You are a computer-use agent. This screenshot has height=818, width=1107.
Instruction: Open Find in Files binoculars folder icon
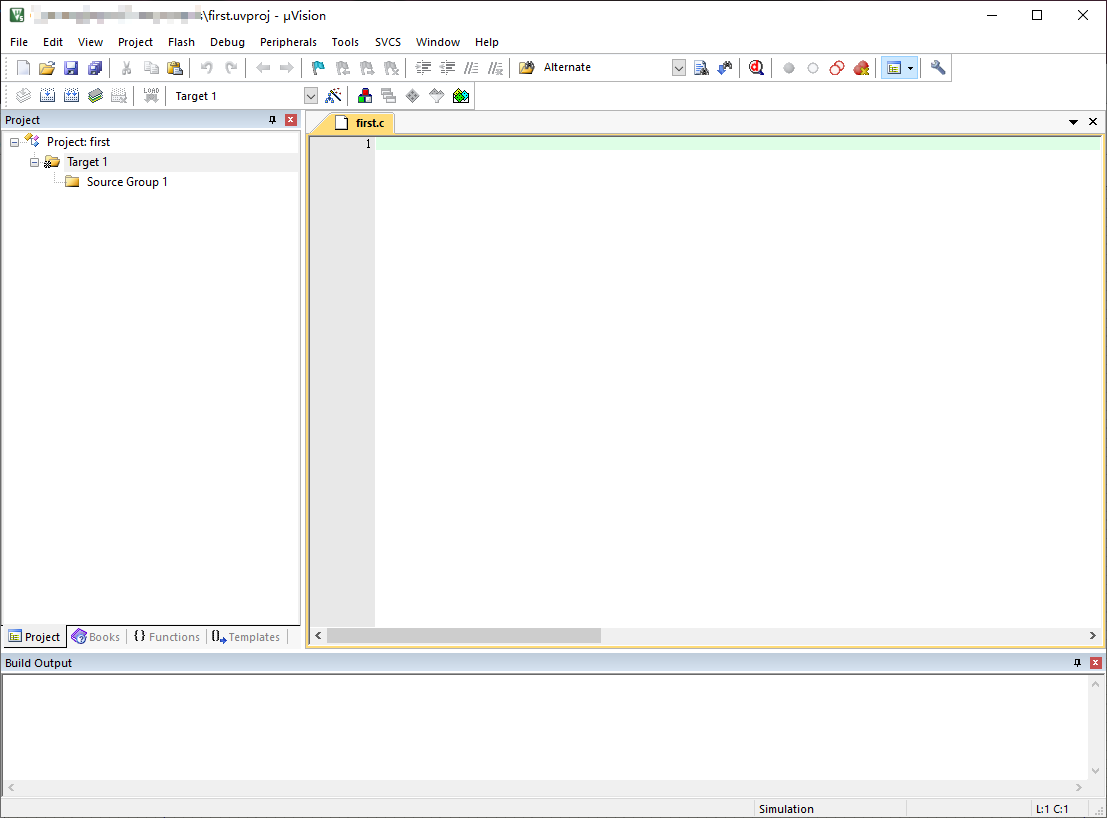[527, 68]
